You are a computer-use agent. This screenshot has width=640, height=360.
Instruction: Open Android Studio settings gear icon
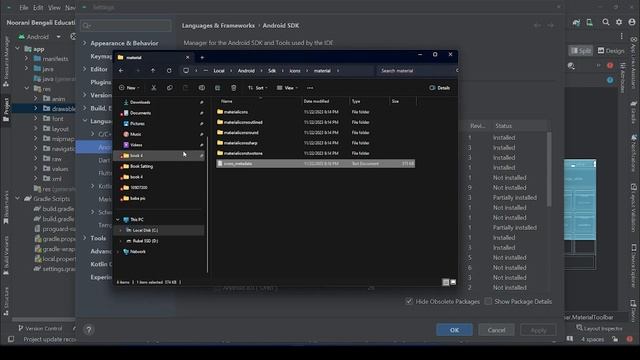click(619, 22)
